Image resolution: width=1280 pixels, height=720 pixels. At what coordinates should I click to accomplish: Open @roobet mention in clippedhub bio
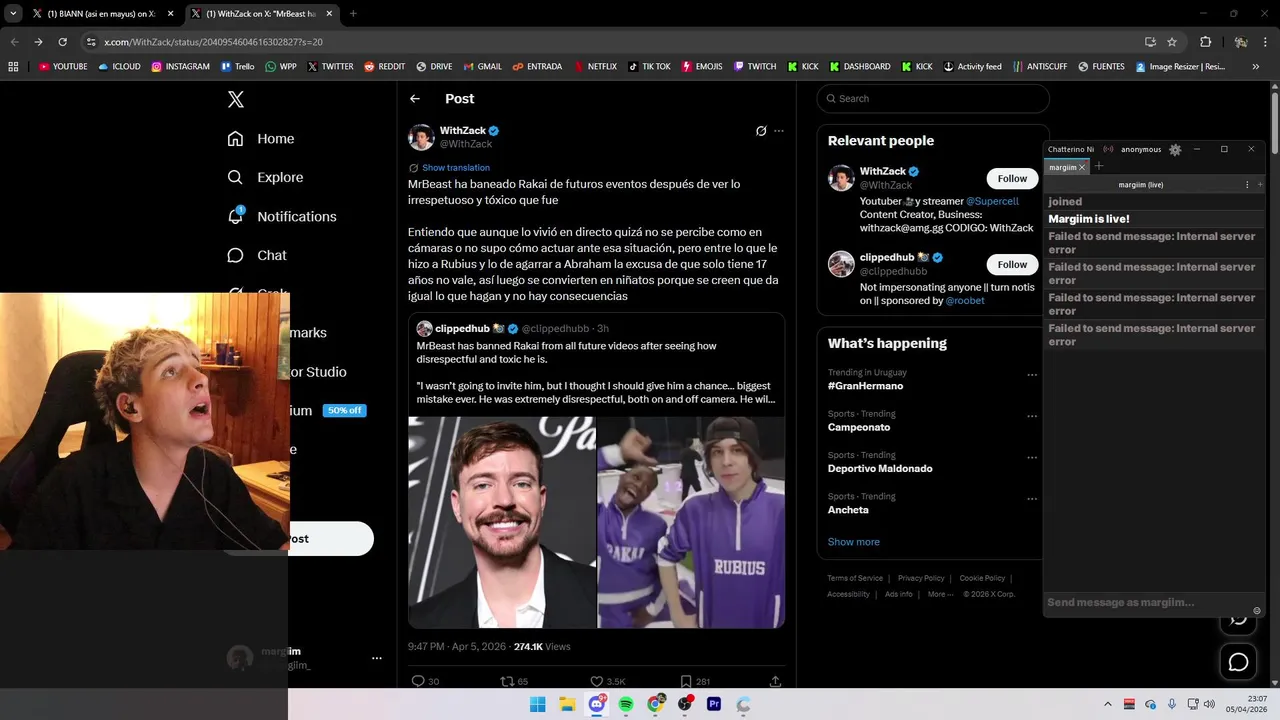tap(965, 300)
